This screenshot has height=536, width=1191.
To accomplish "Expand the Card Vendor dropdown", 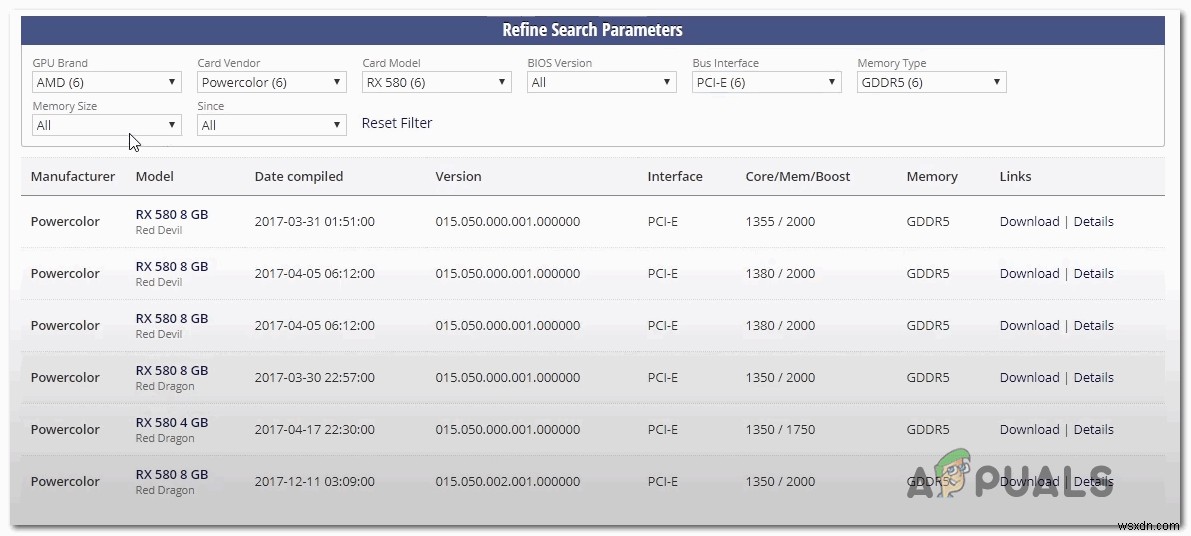I will 271,82.
